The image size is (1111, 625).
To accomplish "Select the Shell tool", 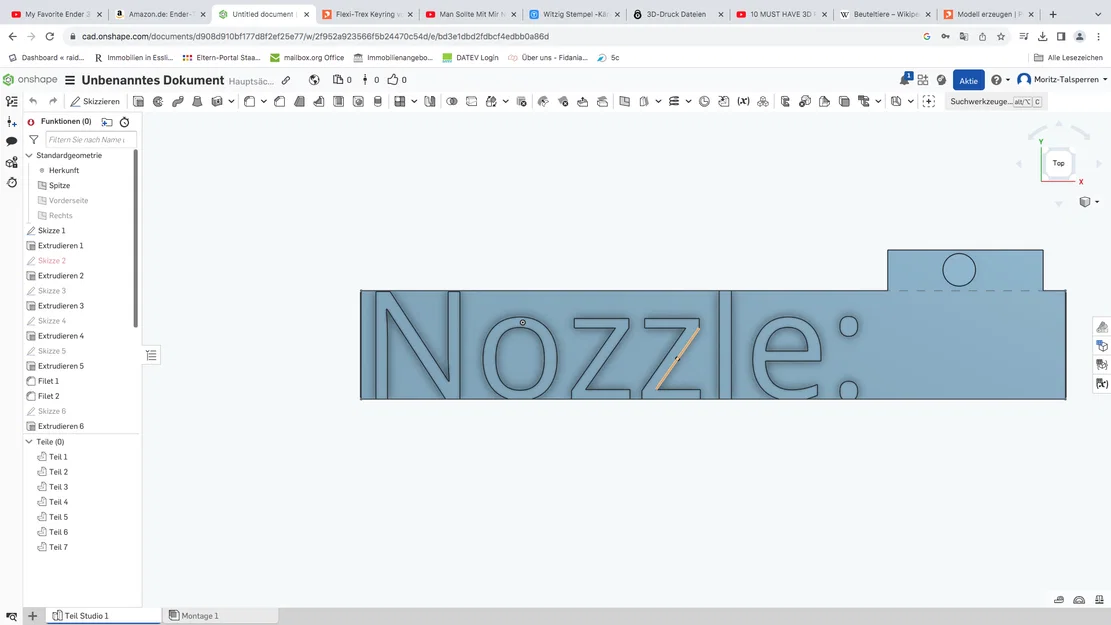I will point(339,101).
